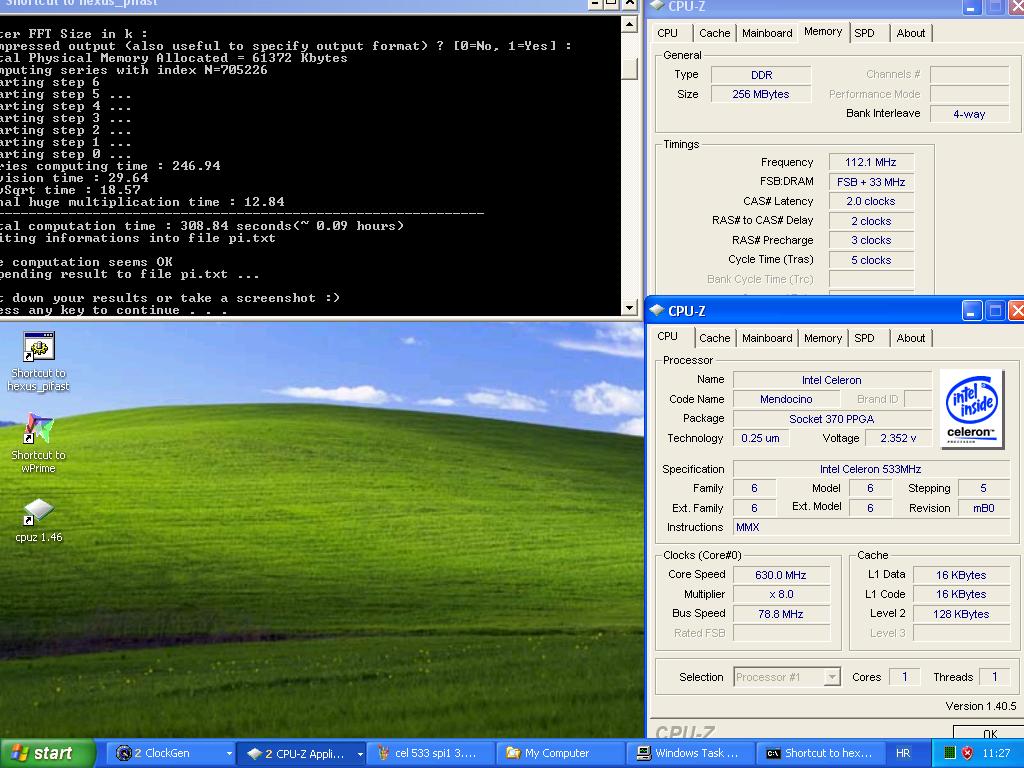Image resolution: width=1024 pixels, height=768 pixels.
Task: Click the Revision mB0 value
Action: (984, 508)
